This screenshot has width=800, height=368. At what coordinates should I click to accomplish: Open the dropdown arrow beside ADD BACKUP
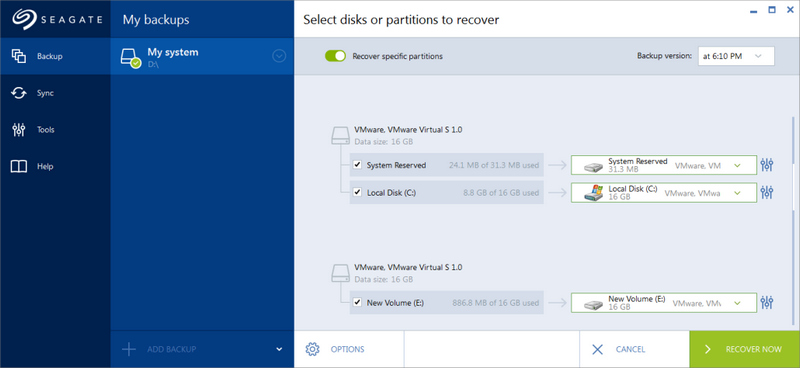coord(279,349)
